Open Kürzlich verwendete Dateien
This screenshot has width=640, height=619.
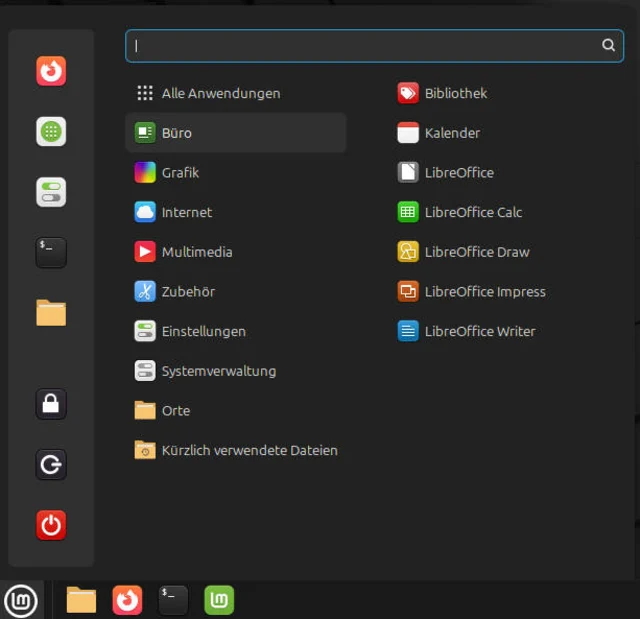point(249,450)
